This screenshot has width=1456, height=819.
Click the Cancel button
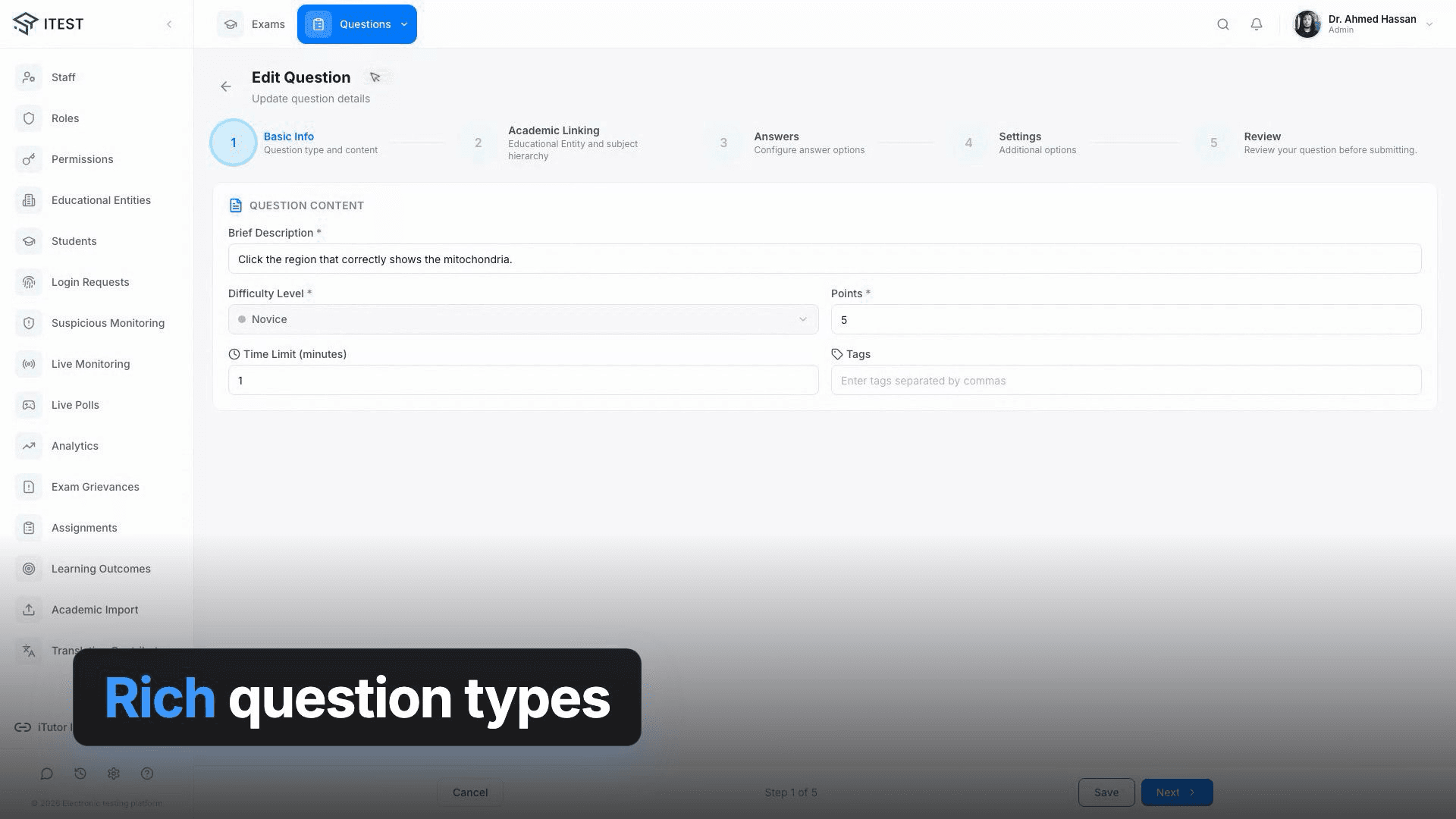pos(470,792)
